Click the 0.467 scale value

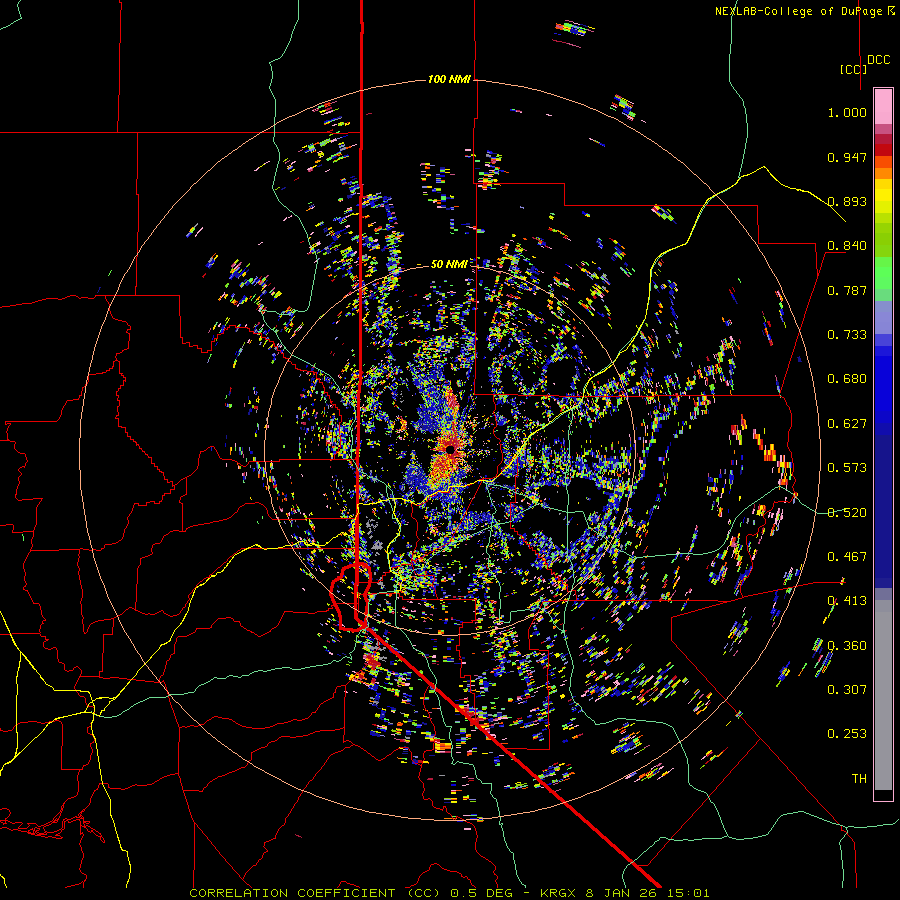pos(847,557)
